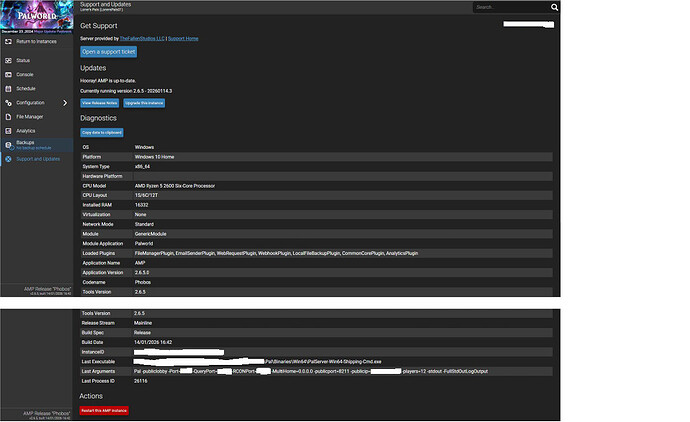
Task: Select the Schedule menu label
Action: coord(26,88)
